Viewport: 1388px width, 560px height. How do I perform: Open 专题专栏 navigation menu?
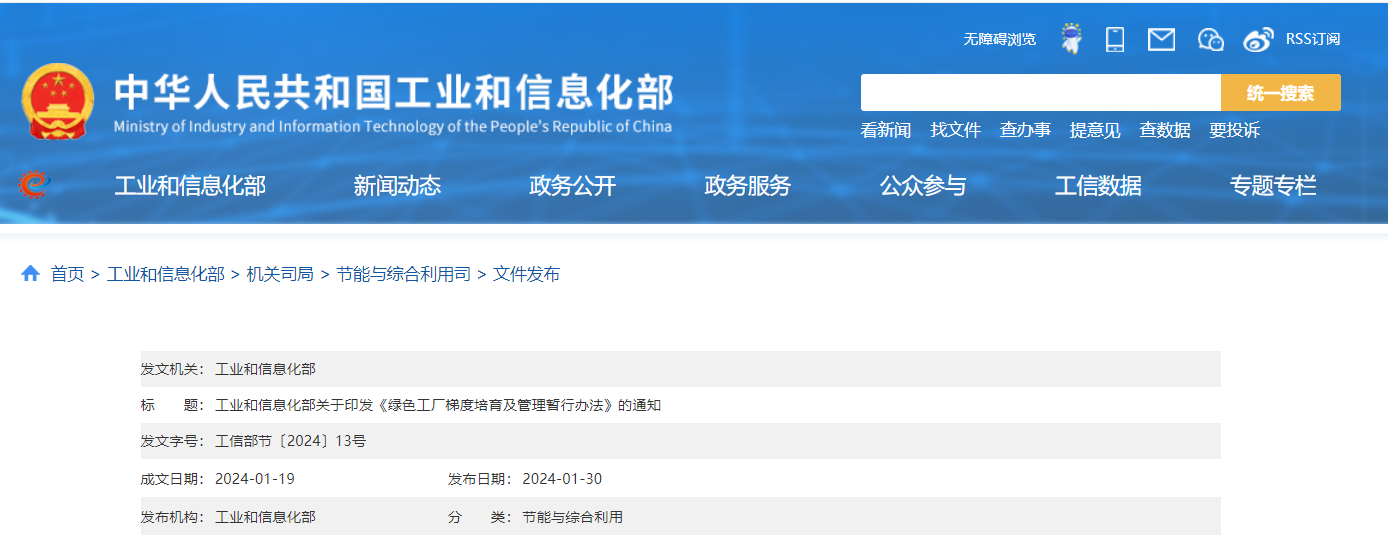[1273, 186]
